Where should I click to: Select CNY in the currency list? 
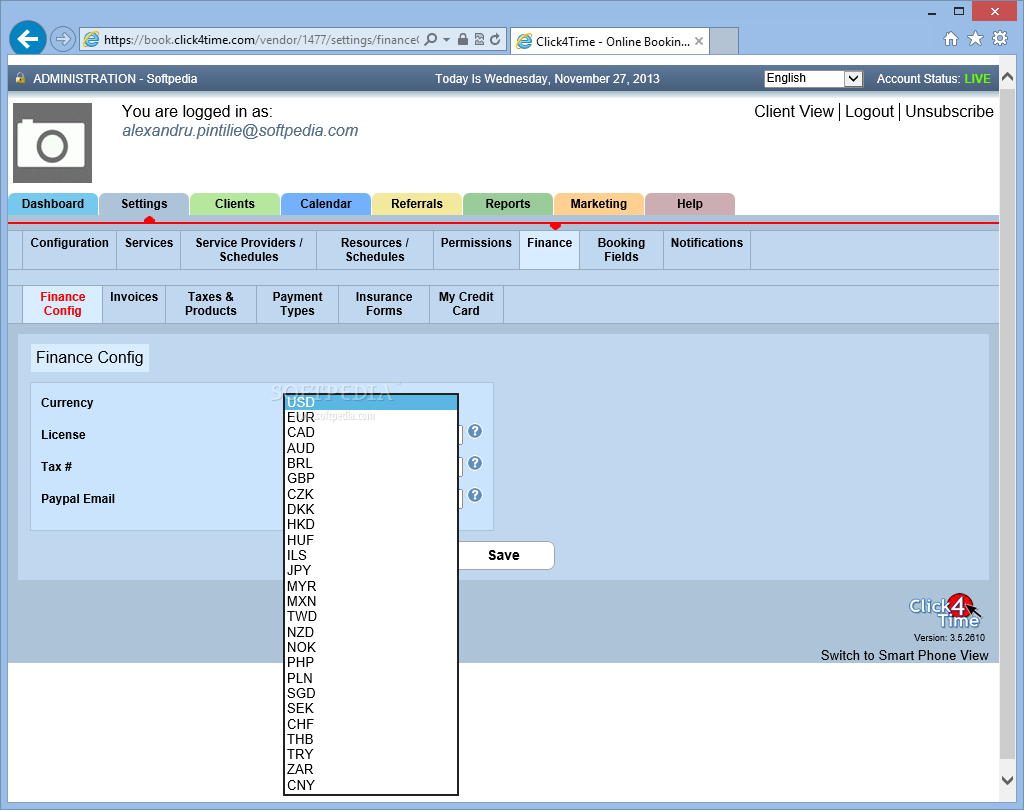click(371, 785)
